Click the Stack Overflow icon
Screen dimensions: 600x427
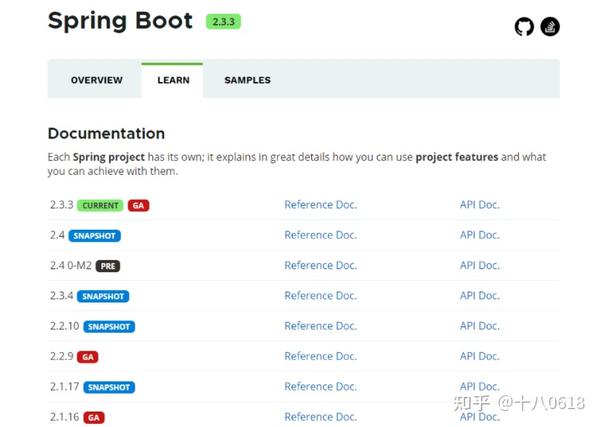tap(550, 27)
